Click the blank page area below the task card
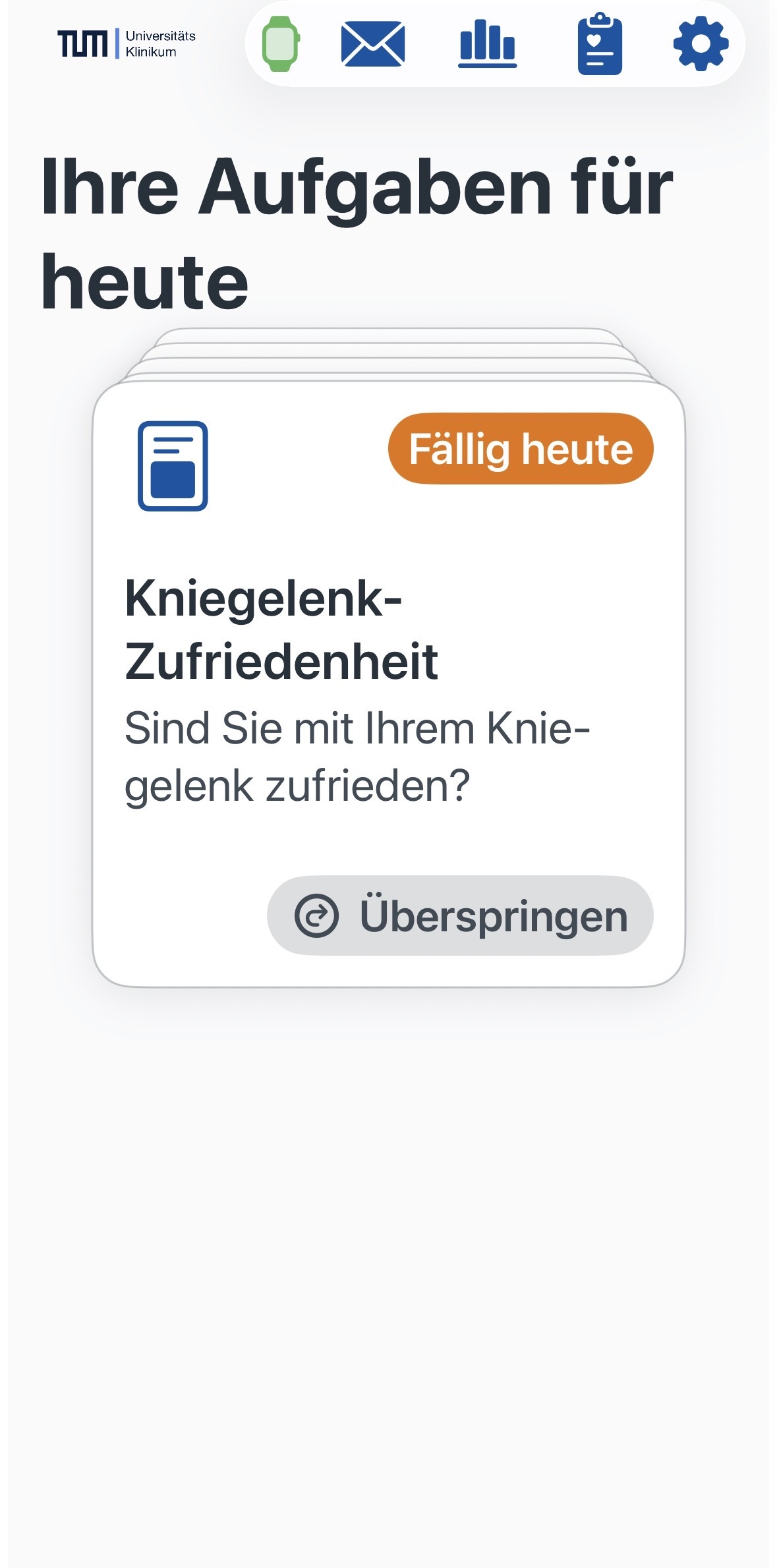 click(389, 1252)
